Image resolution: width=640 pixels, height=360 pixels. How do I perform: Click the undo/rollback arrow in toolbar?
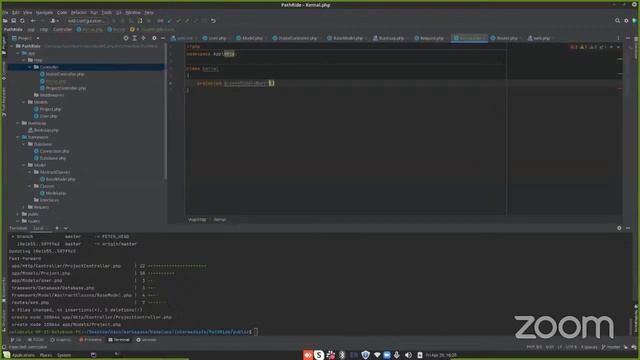(x=213, y=20)
